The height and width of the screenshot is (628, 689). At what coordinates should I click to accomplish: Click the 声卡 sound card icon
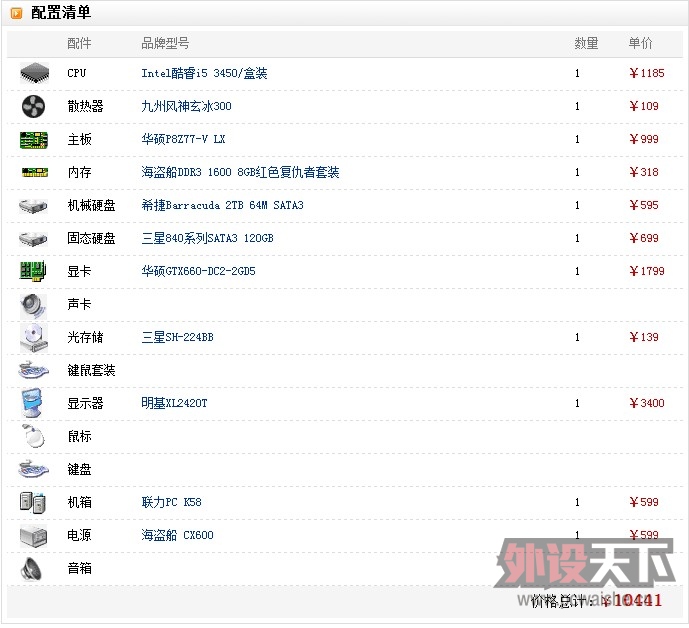coord(33,305)
